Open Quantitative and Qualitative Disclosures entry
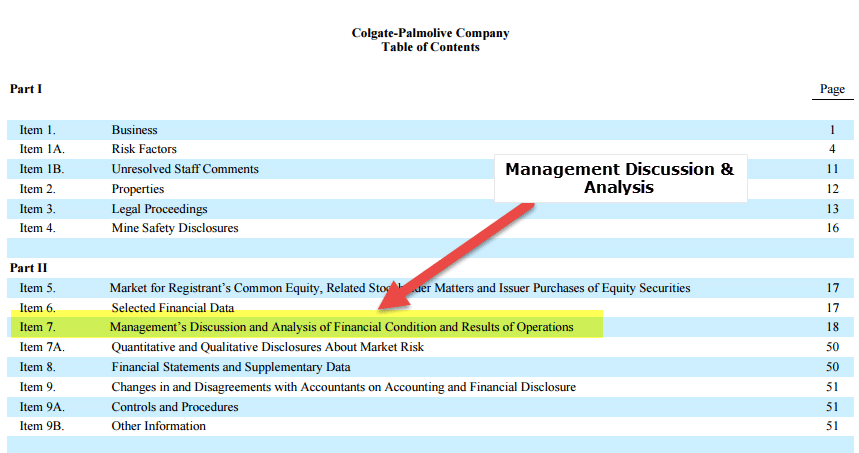This screenshot has width=859, height=453. point(267,347)
